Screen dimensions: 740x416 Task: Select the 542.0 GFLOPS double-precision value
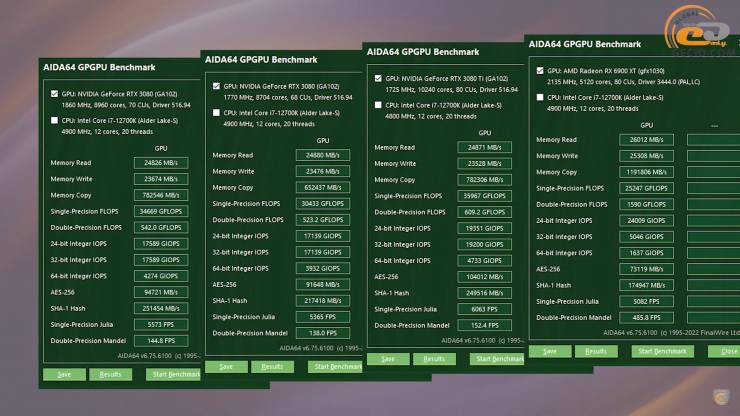coord(161,228)
